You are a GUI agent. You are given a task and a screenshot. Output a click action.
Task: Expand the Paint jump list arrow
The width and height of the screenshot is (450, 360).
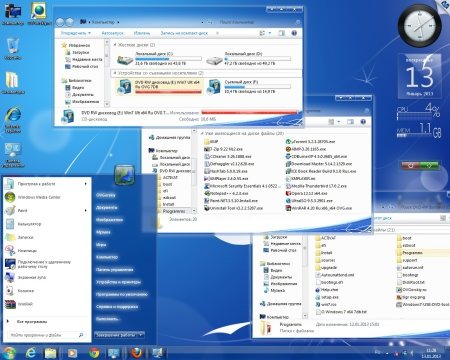86,210
